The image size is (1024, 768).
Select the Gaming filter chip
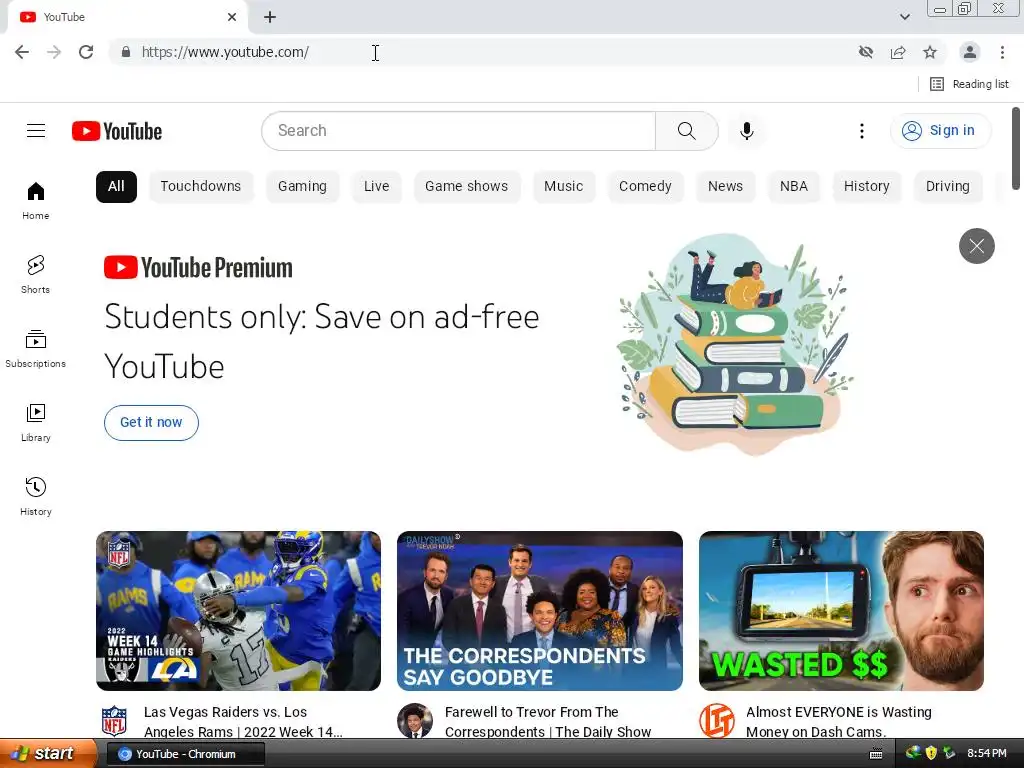(x=302, y=187)
